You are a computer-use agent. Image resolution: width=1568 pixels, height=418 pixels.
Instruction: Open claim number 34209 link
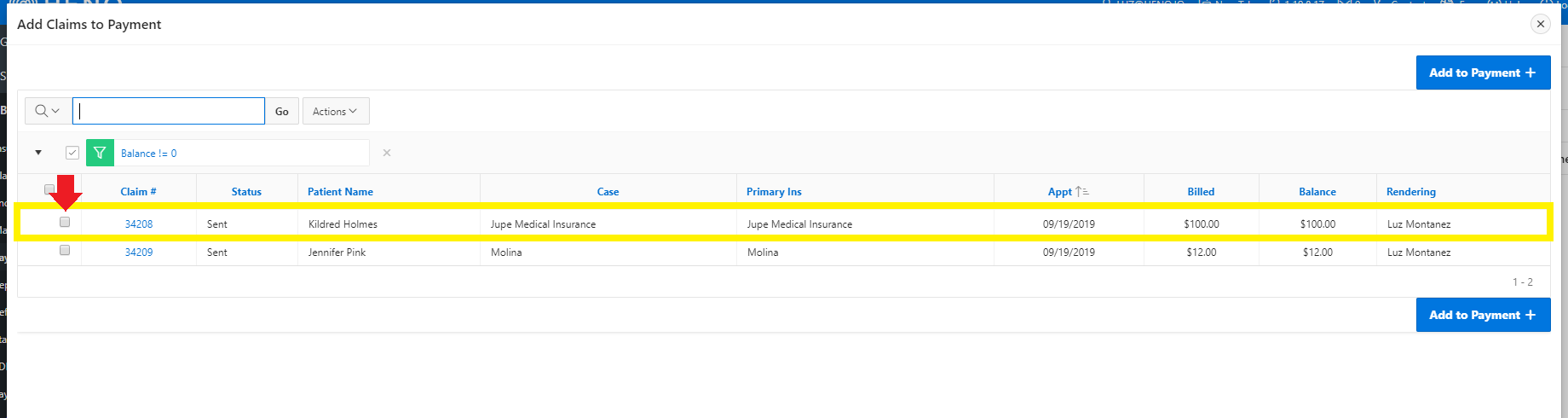pos(139,253)
